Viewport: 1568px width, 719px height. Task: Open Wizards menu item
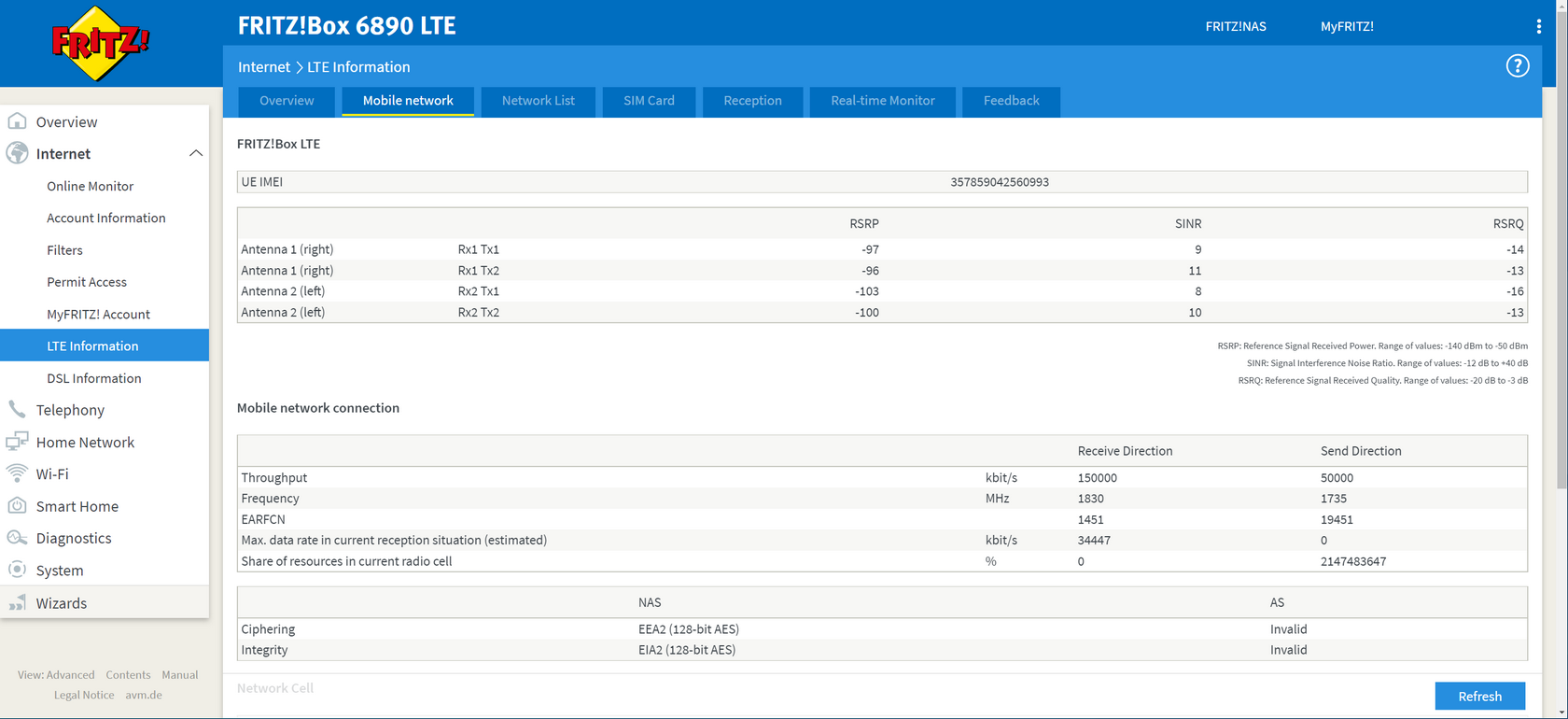click(62, 603)
